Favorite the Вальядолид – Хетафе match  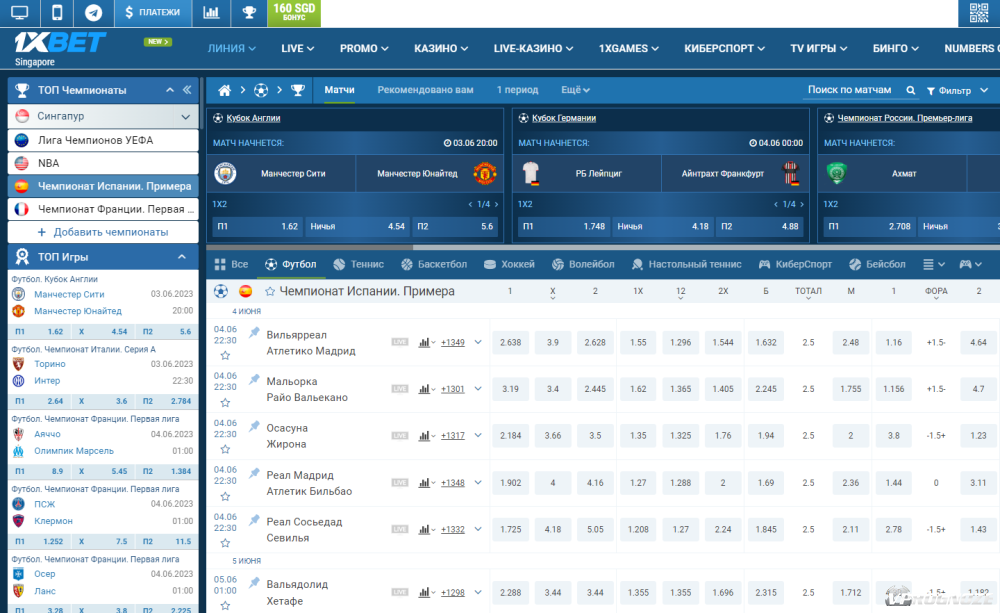click(225, 605)
